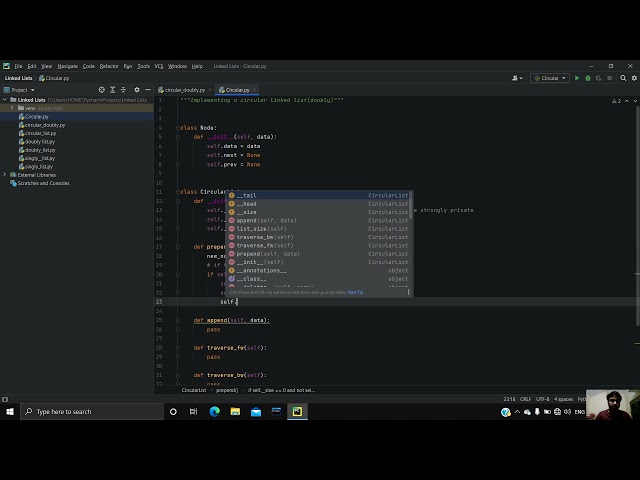640x480 pixels.
Task: Open completion popup options menu dots
Action: tap(408, 292)
